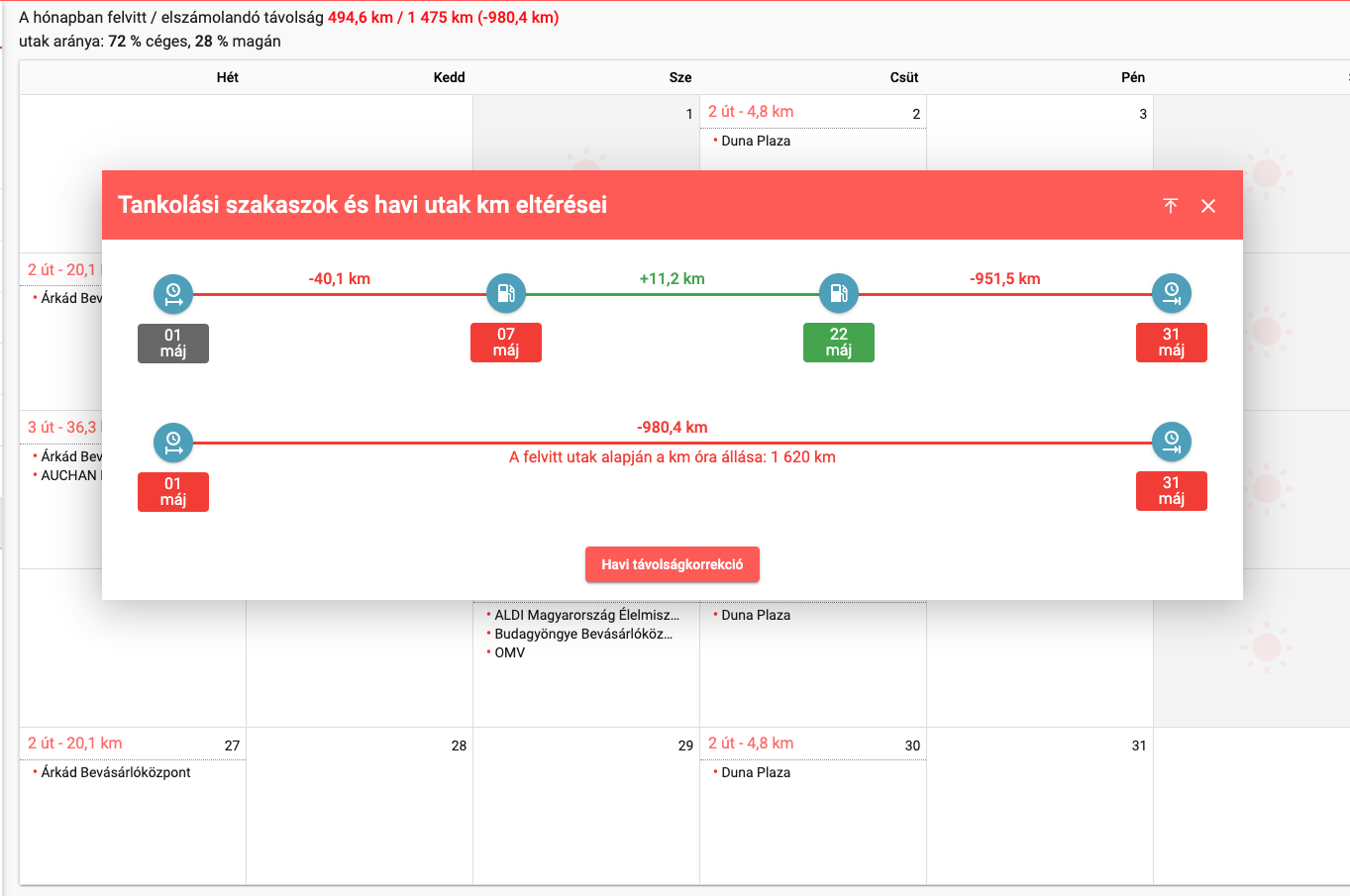
Task: Click the Havi távolságkorrekció button
Action: [672, 564]
